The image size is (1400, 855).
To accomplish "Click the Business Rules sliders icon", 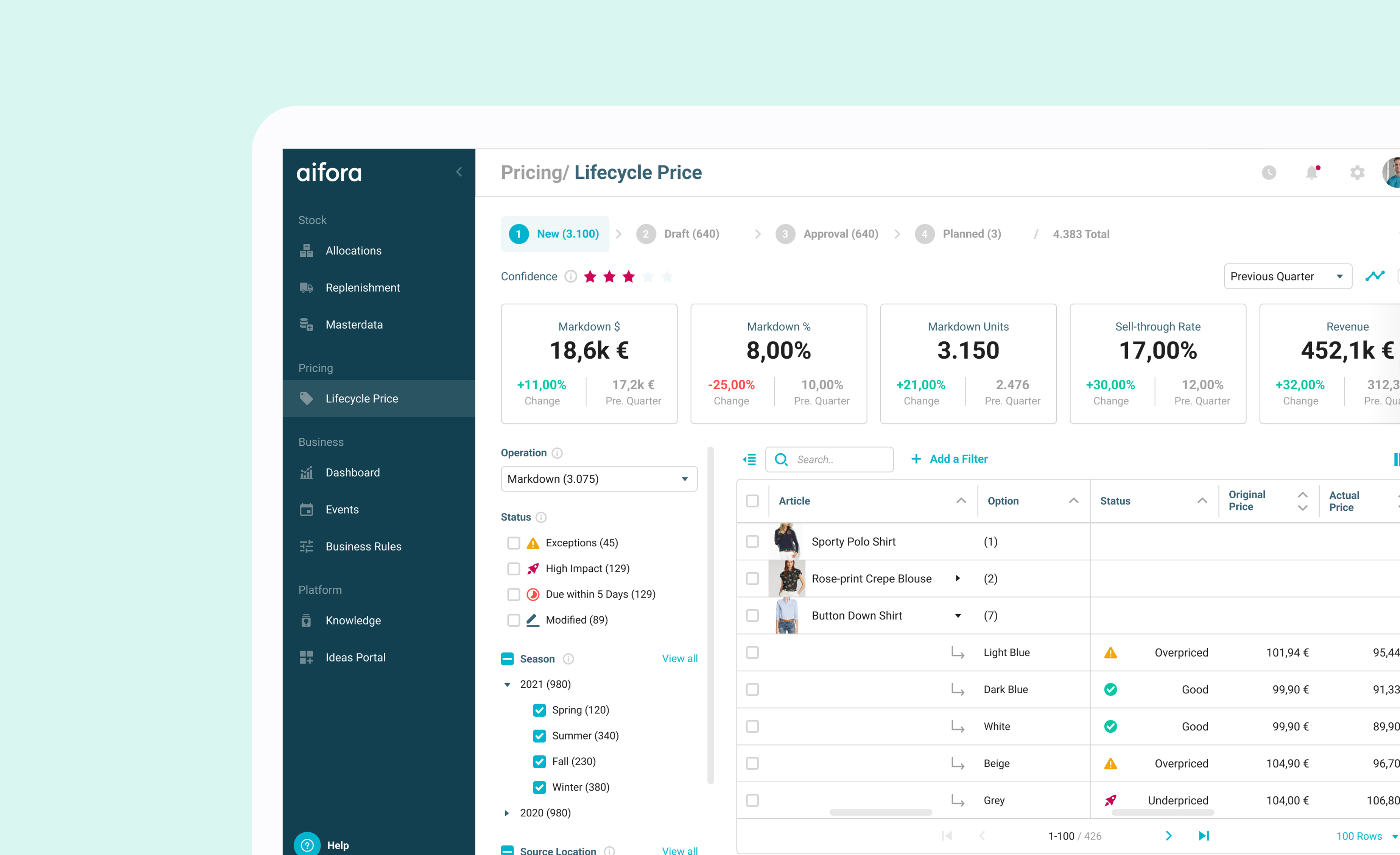I will click(306, 546).
